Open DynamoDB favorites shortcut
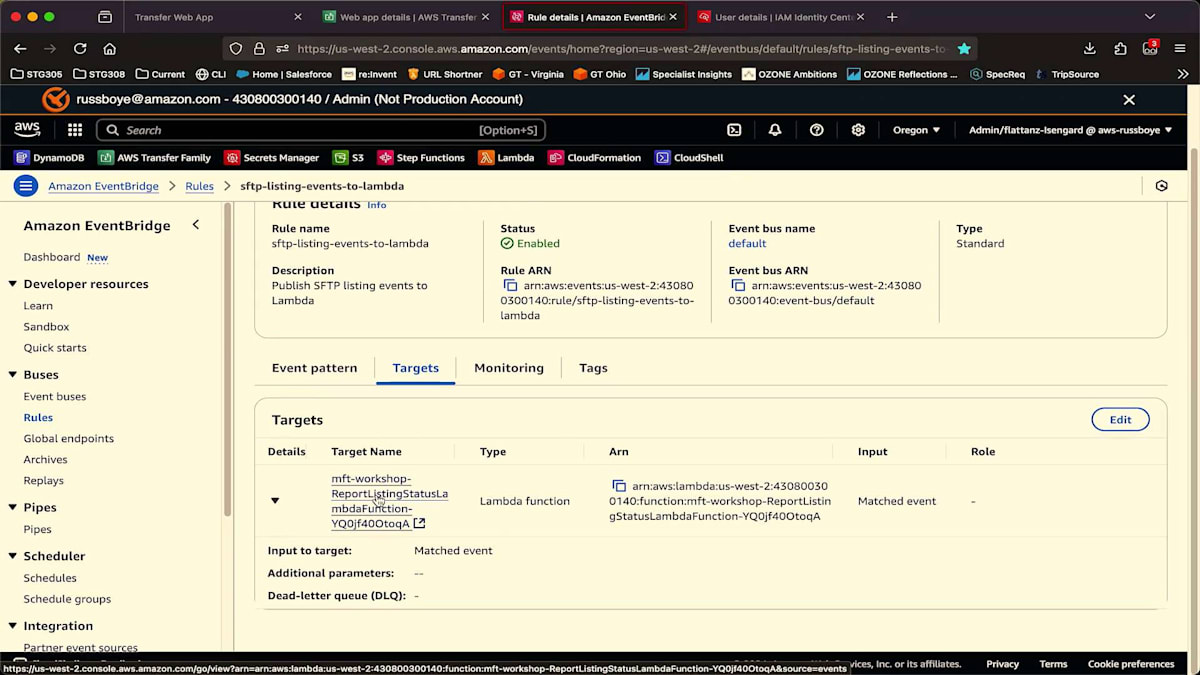 49,158
